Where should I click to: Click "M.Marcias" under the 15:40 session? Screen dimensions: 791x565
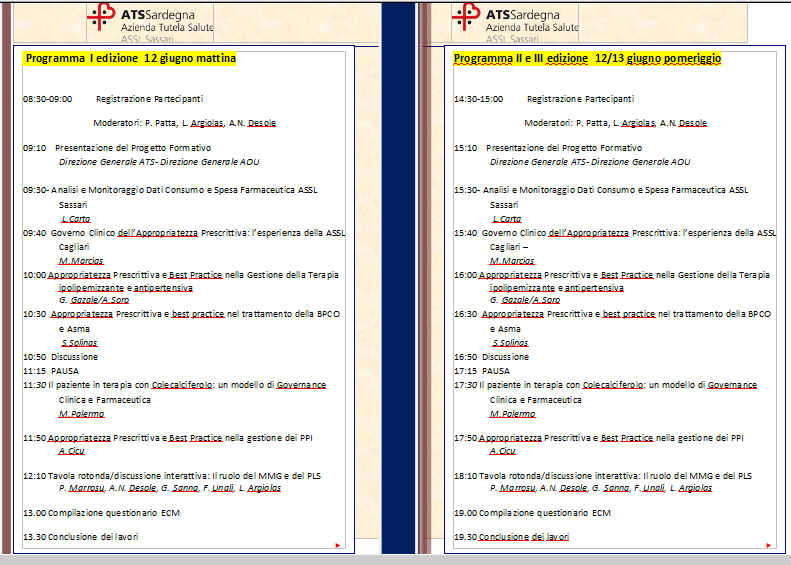(512, 261)
